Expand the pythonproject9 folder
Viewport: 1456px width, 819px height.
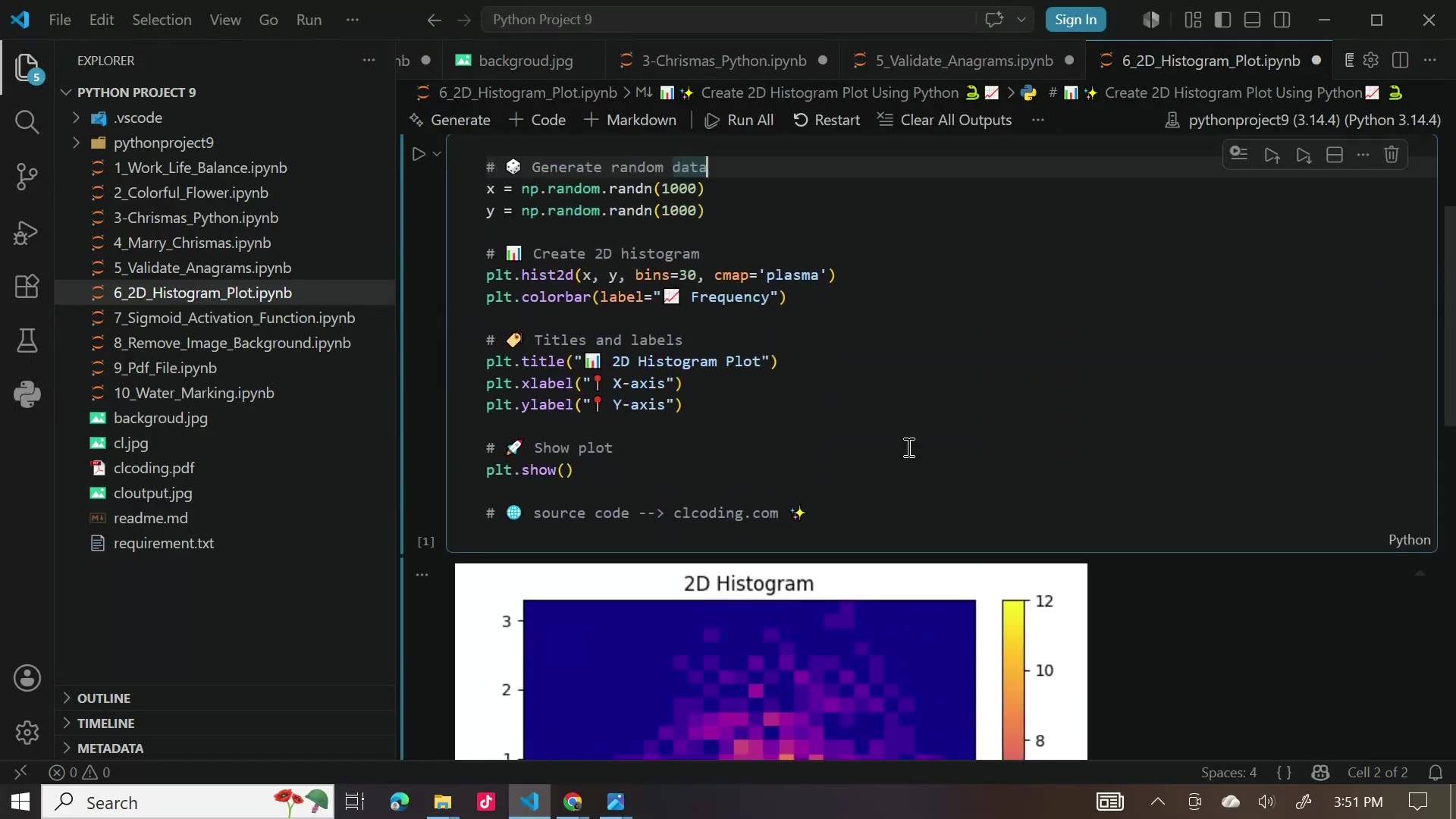coord(76,143)
